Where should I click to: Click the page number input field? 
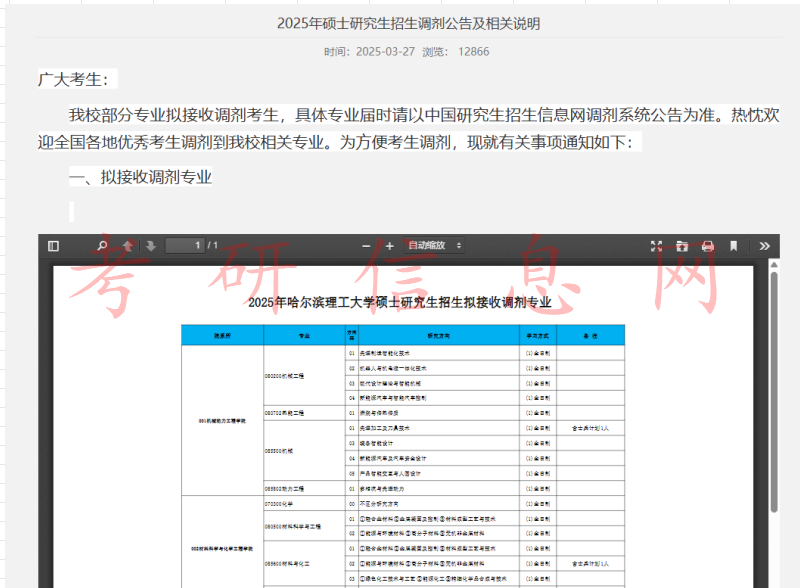(x=184, y=246)
